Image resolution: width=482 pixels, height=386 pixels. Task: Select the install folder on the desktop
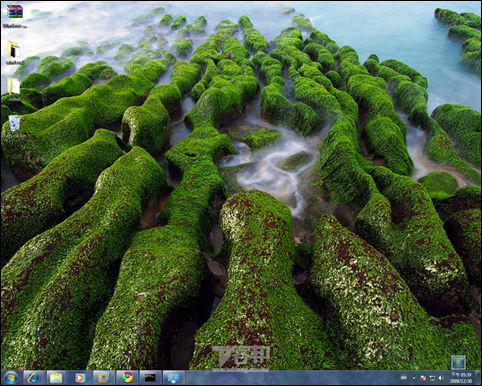coord(14,89)
